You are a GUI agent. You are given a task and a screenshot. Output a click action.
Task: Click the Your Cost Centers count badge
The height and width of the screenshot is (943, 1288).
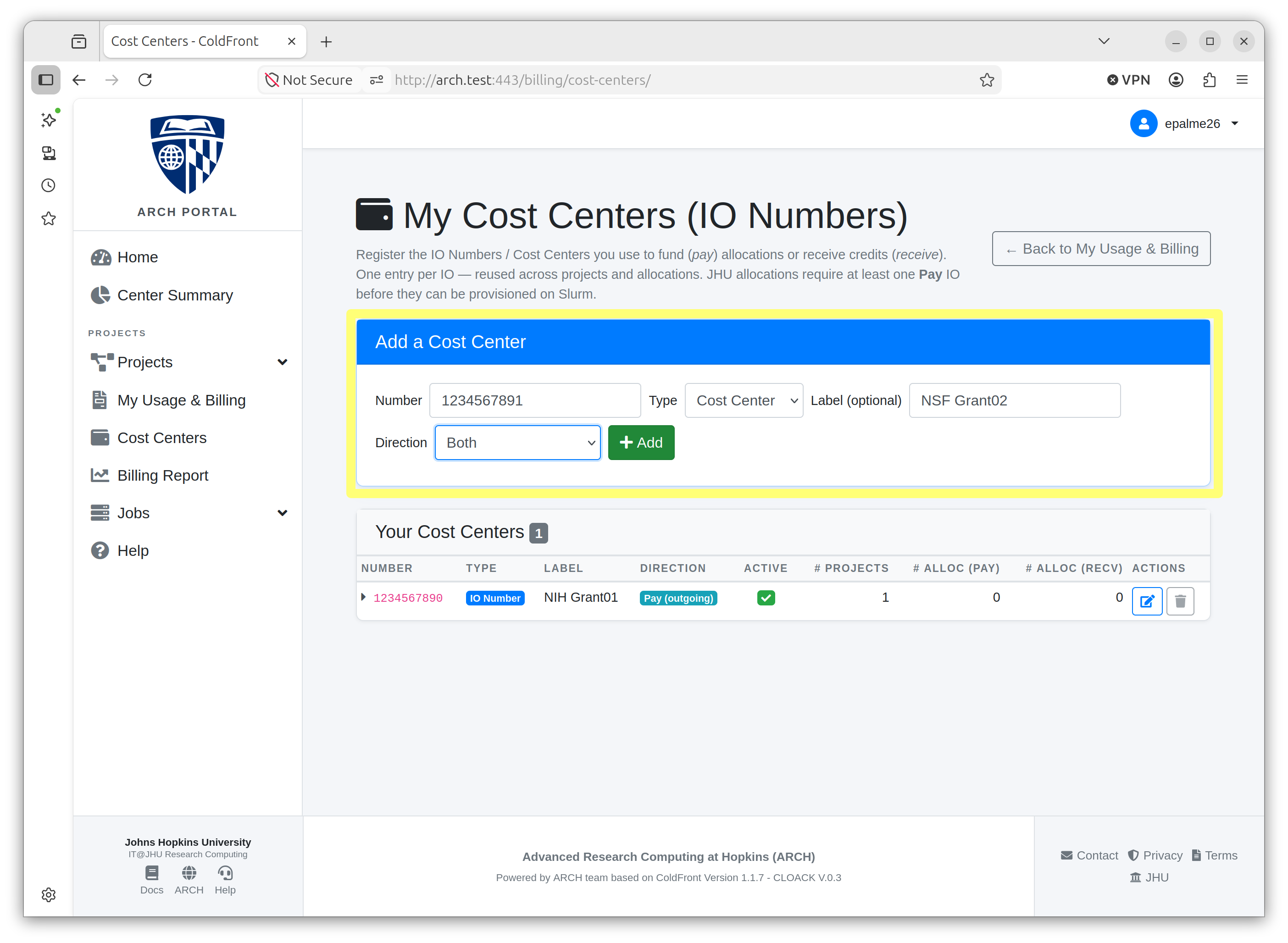click(x=539, y=533)
